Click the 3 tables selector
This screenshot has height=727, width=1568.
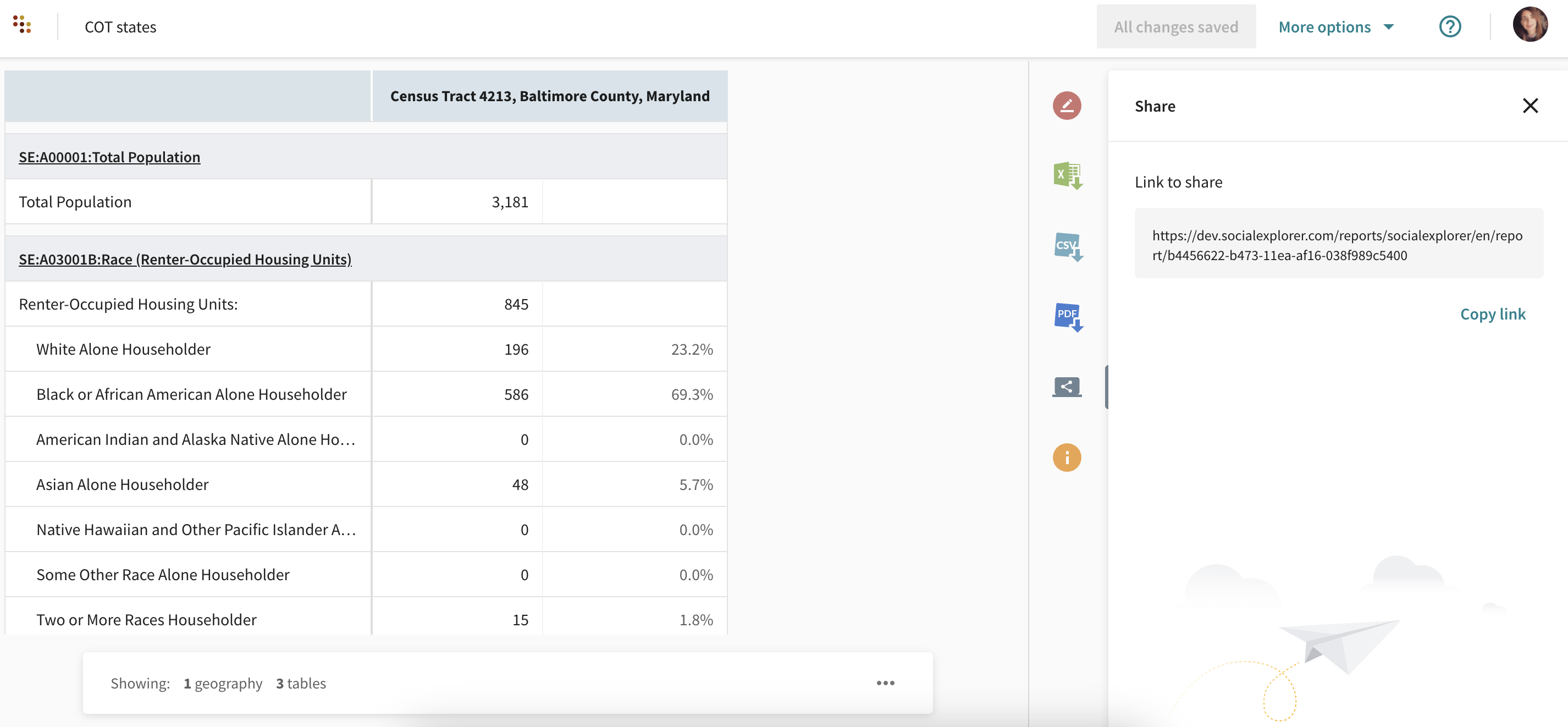click(x=301, y=683)
